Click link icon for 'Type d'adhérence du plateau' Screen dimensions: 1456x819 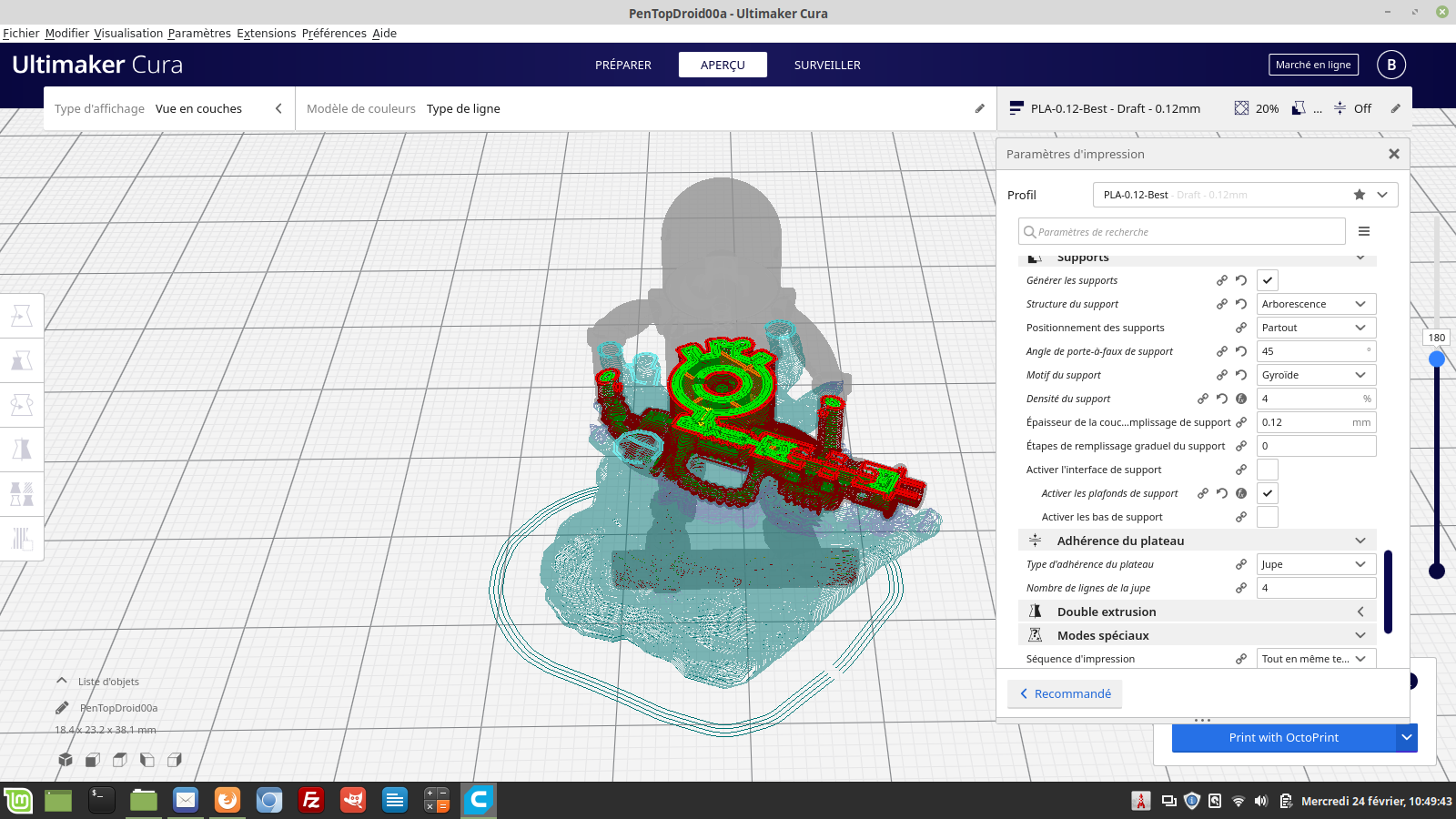click(x=1241, y=564)
